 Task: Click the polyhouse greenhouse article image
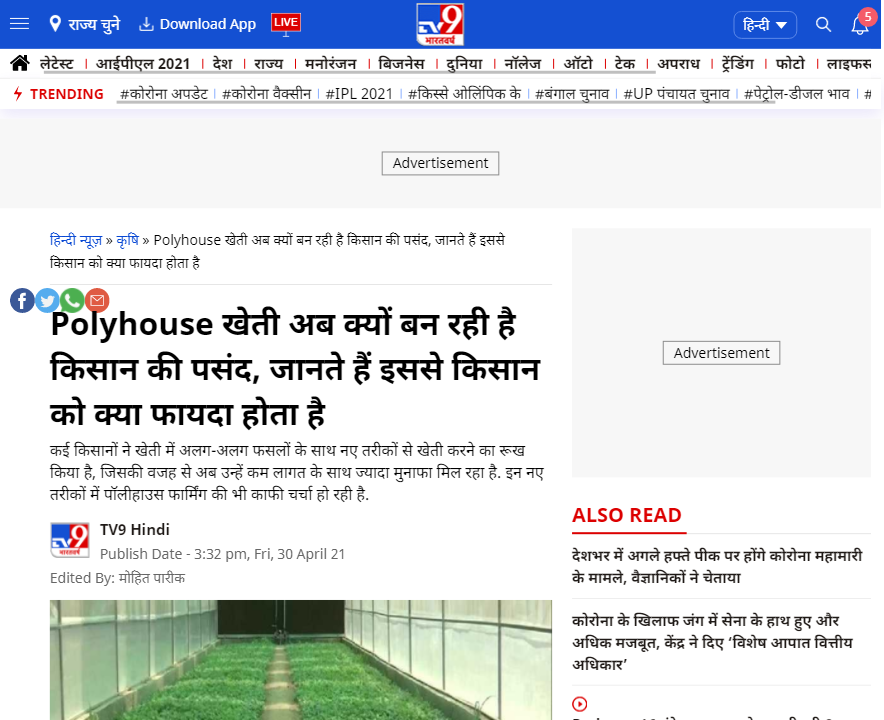[x=300, y=660]
